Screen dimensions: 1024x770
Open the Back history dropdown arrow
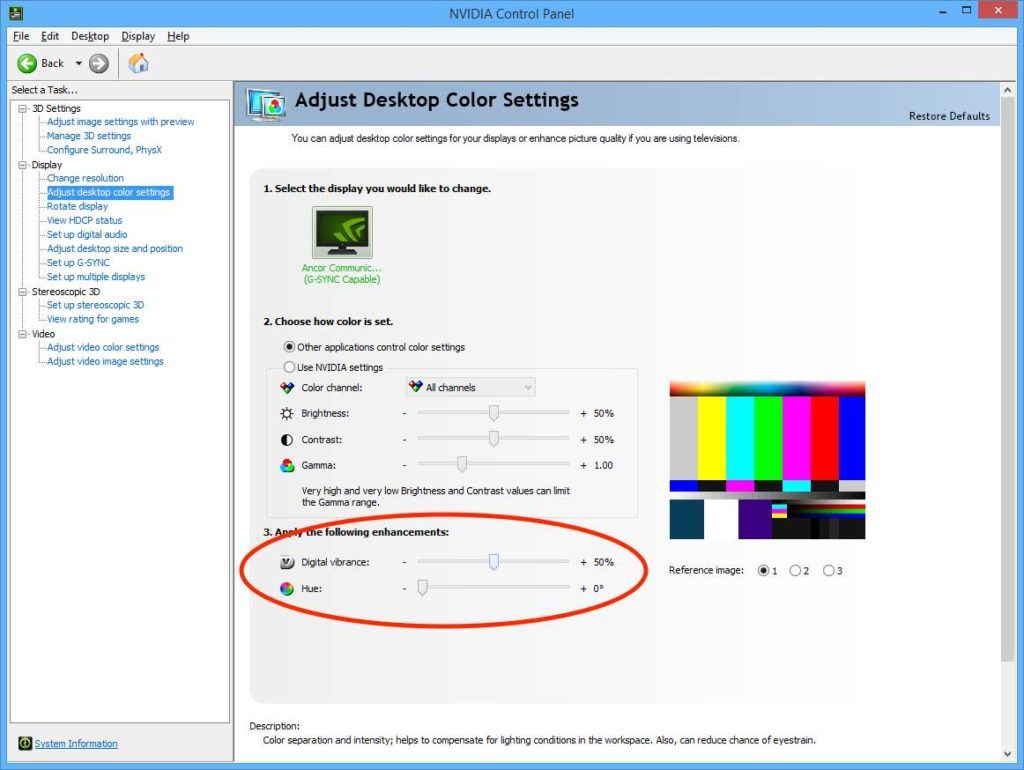(78, 63)
